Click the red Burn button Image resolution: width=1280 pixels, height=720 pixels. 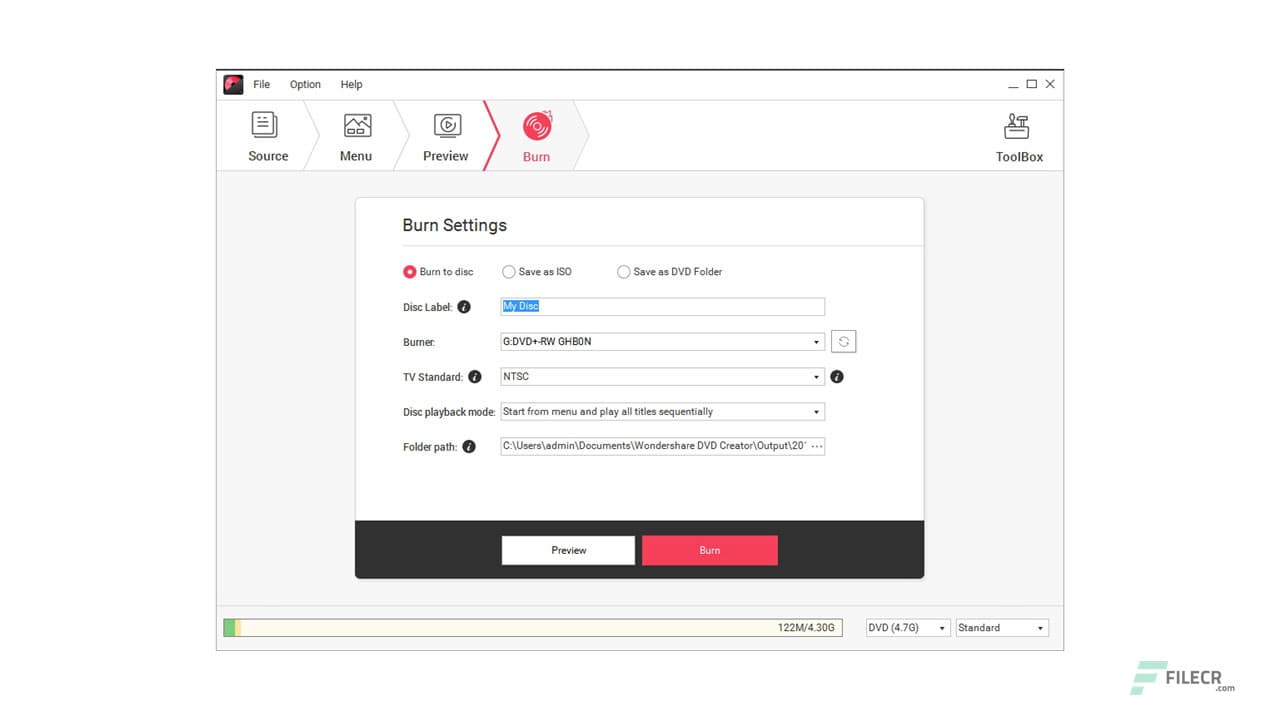click(x=709, y=550)
